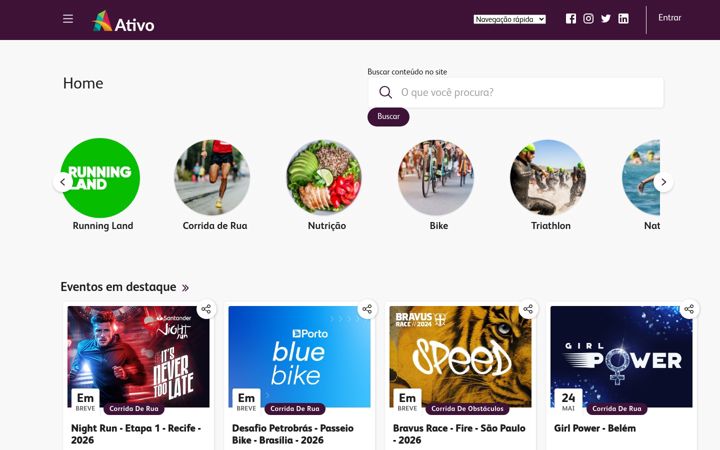720x450 pixels.
Task: Click the 'Em BREVE' badge on Night Run card
Action: point(85,401)
